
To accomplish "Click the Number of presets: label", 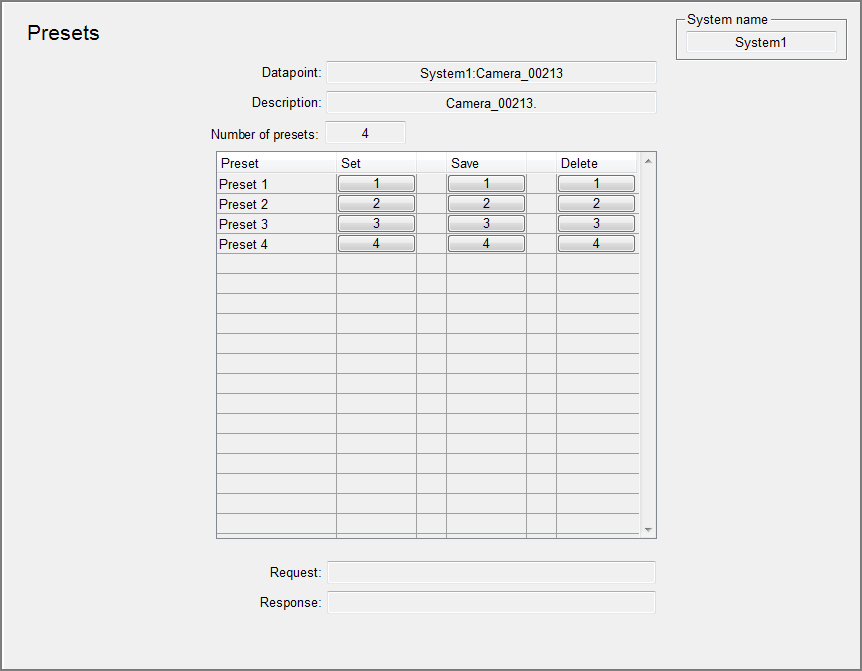I will click(x=264, y=135).
